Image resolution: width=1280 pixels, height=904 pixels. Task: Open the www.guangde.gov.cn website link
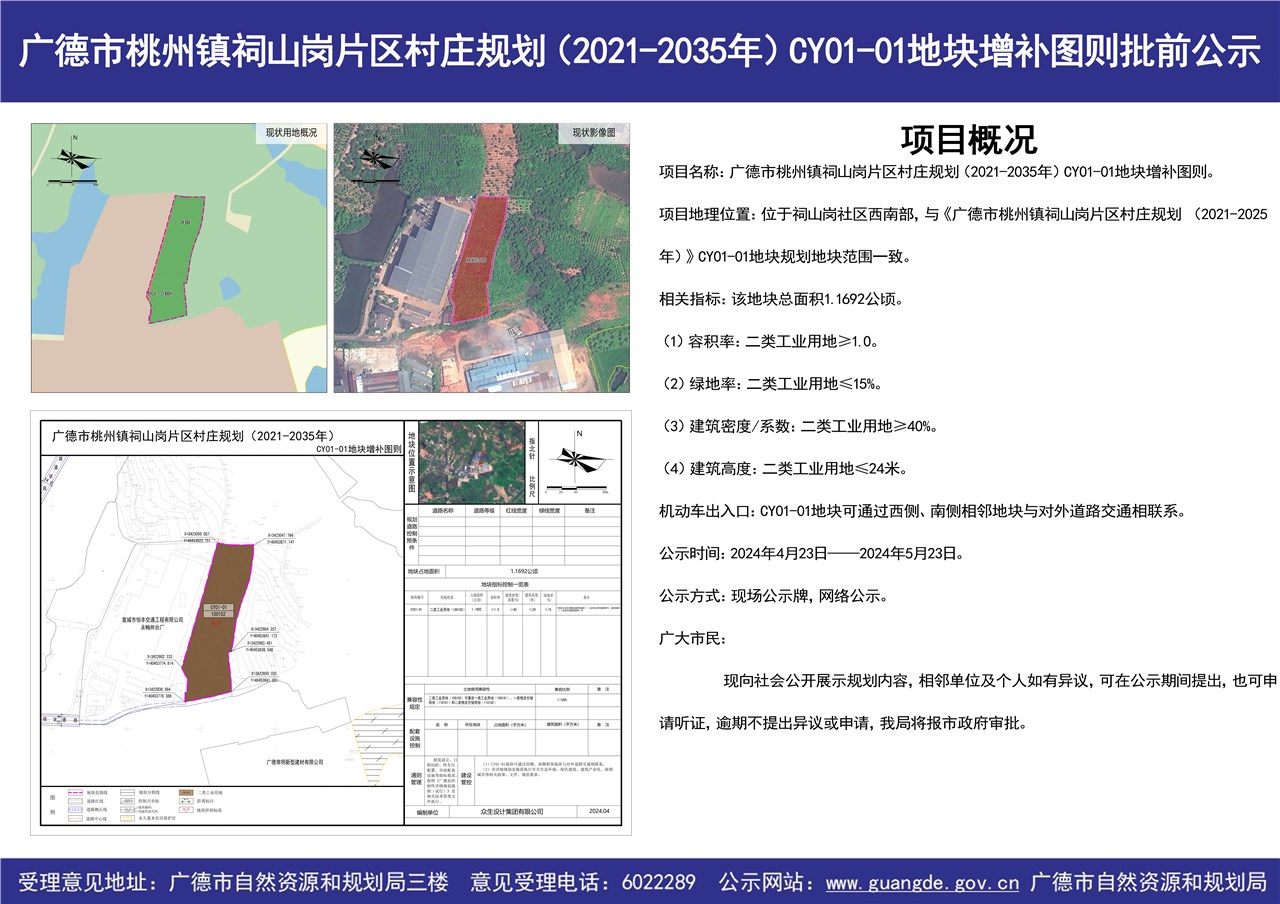pyautogui.click(x=922, y=882)
